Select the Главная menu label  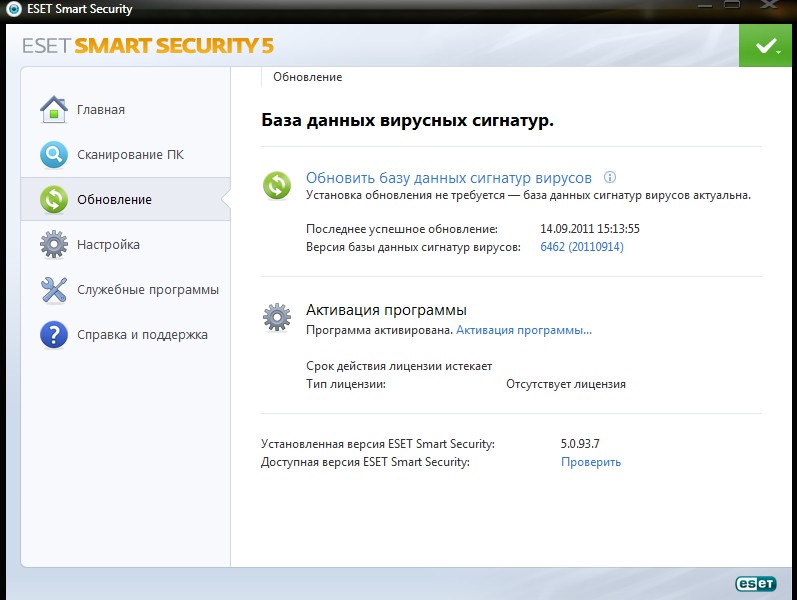pos(101,110)
